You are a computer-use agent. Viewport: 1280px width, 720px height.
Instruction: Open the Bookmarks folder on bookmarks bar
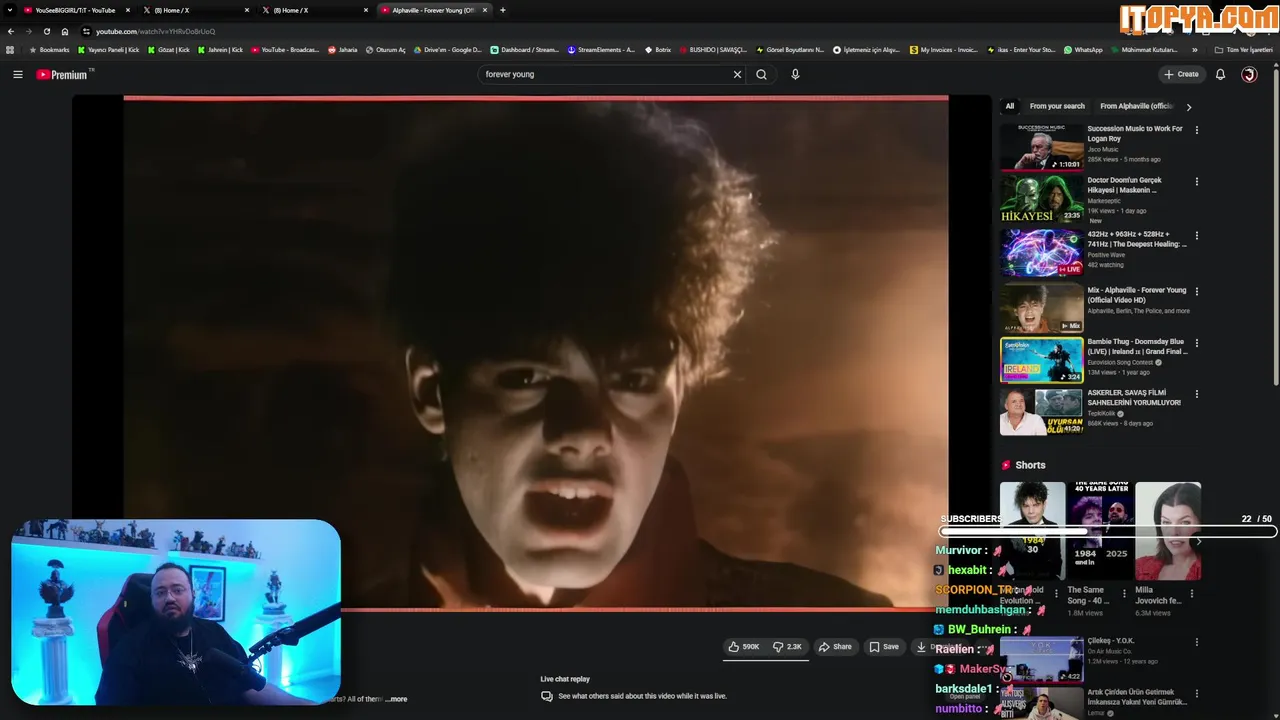[x=49, y=49]
